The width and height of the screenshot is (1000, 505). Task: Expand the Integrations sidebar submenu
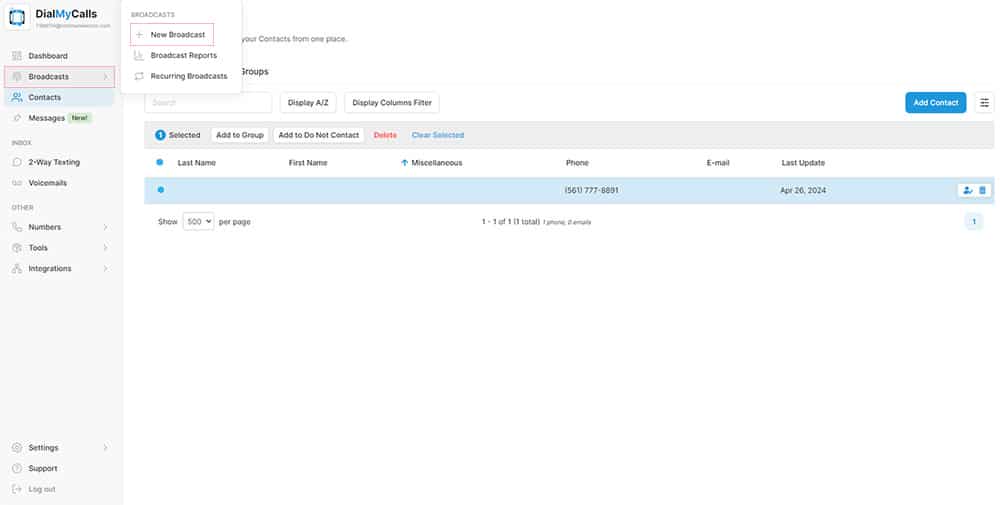pos(60,268)
